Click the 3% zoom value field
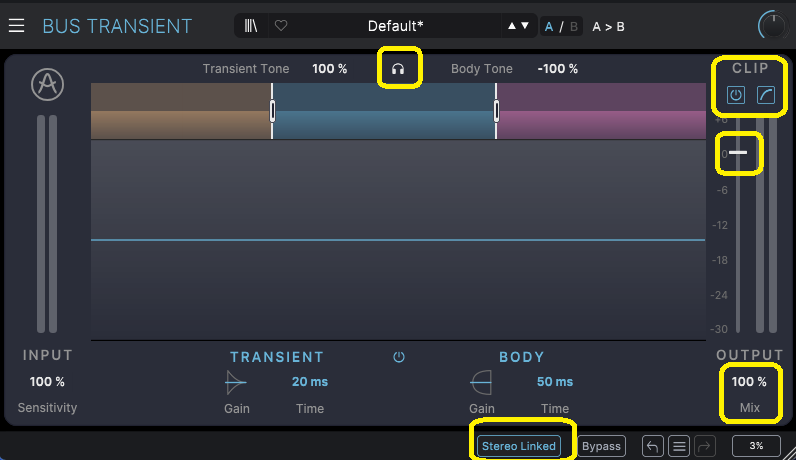 coord(756,446)
